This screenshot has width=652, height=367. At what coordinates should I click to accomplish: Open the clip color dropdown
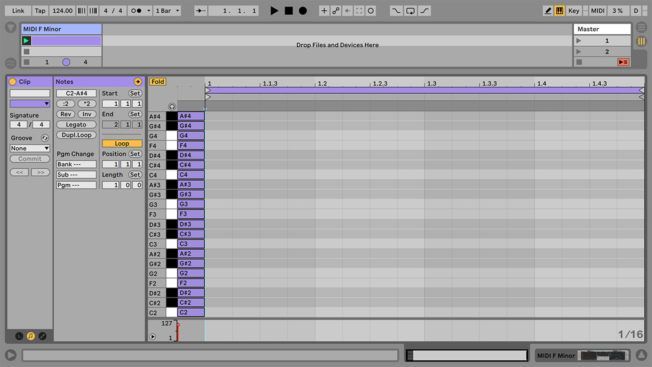click(x=30, y=103)
